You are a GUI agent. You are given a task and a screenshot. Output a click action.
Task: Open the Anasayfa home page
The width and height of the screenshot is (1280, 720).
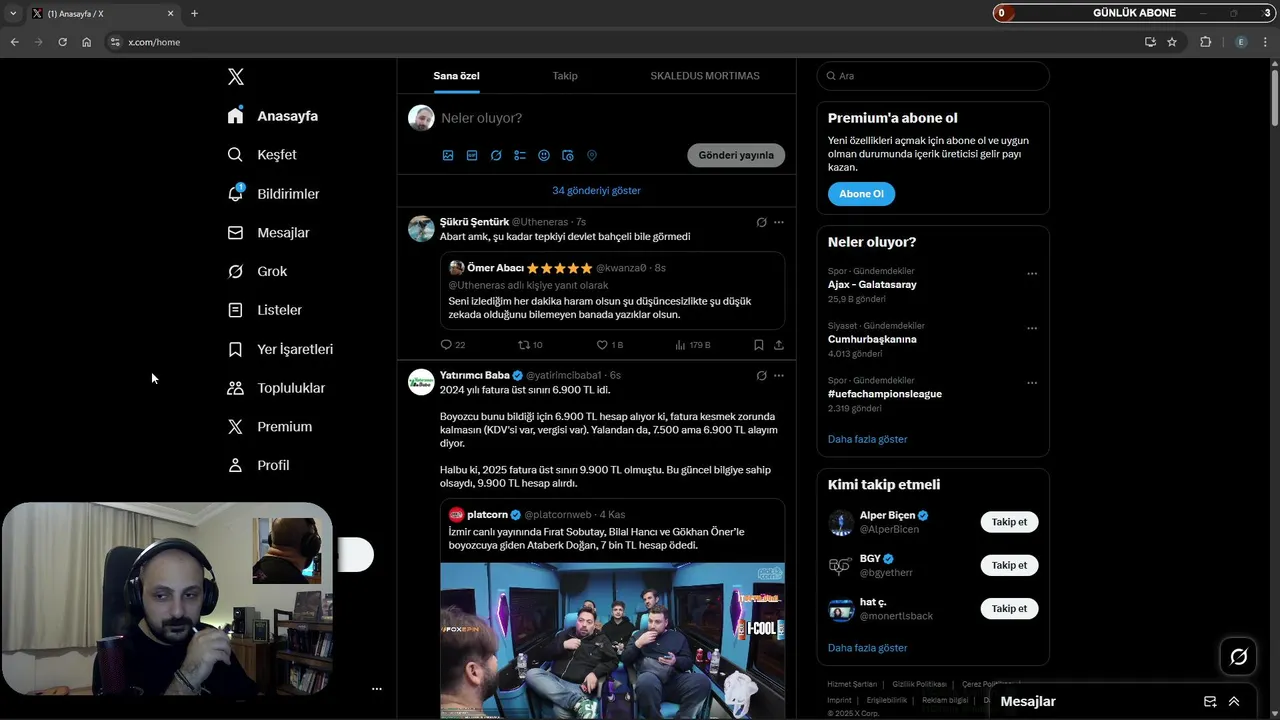pos(273,116)
